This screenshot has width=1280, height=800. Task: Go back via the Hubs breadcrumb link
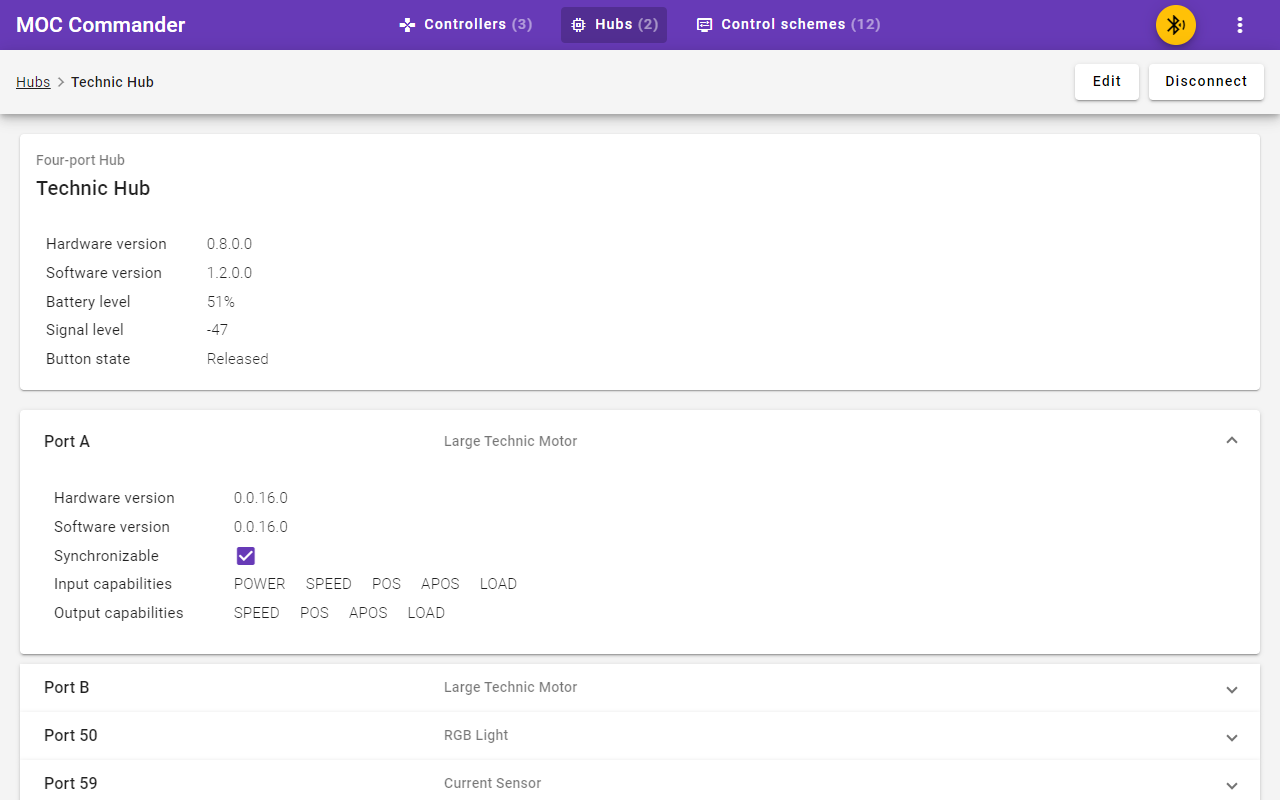33,82
